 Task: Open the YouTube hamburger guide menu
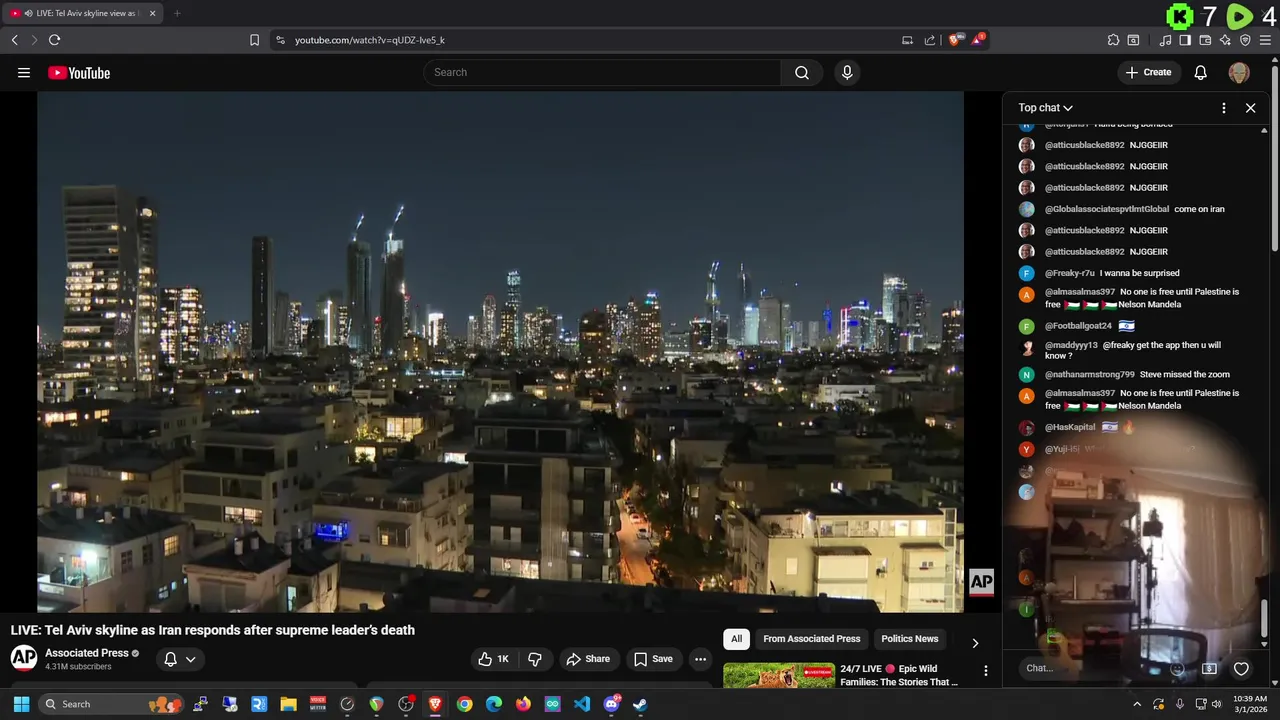pyautogui.click(x=24, y=73)
